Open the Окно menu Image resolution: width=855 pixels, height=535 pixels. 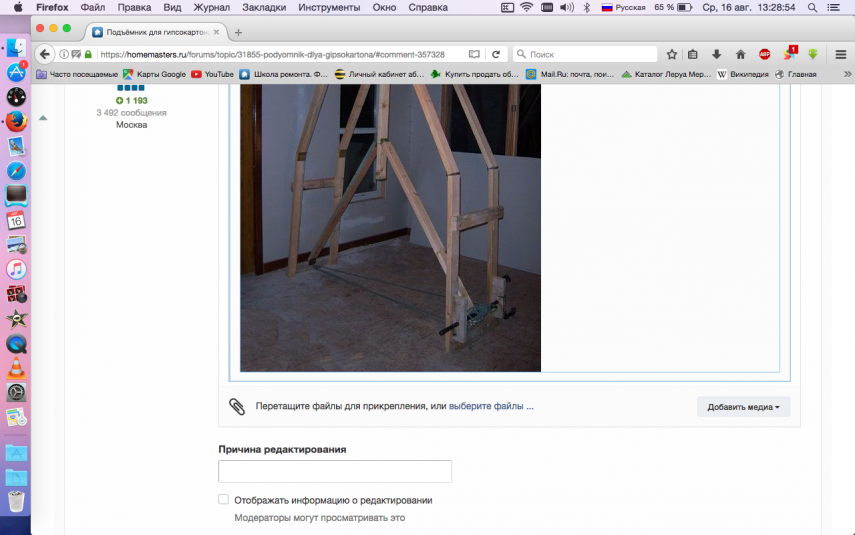[x=384, y=8]
